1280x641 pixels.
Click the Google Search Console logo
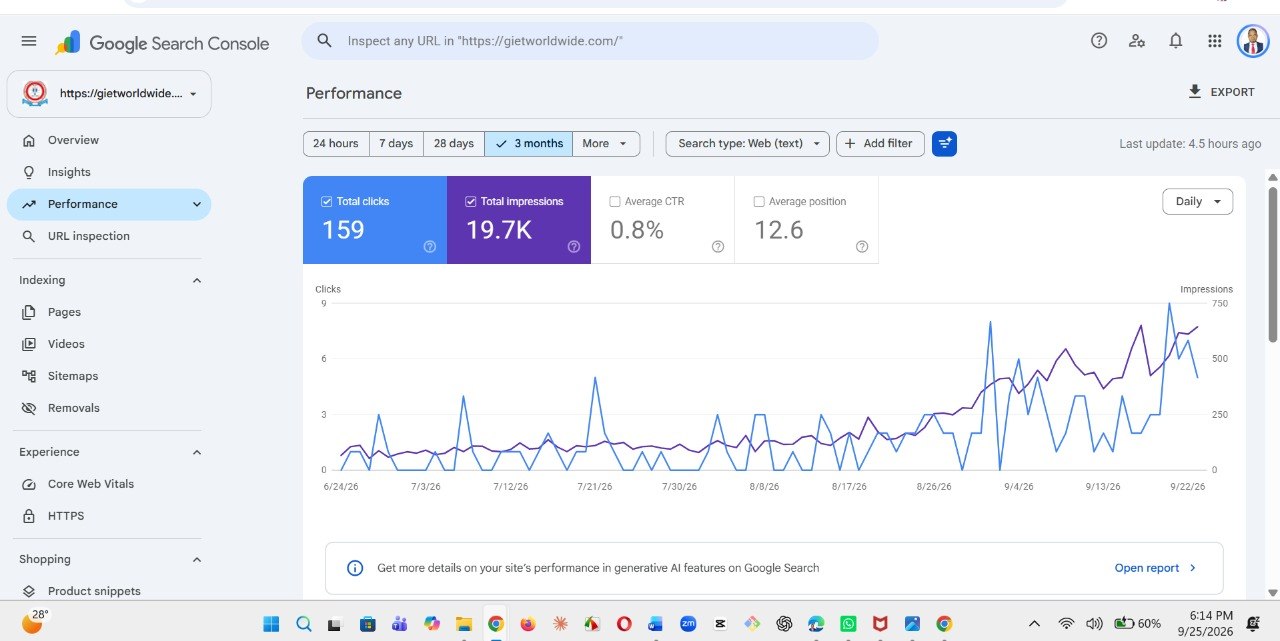pos(162,43)
